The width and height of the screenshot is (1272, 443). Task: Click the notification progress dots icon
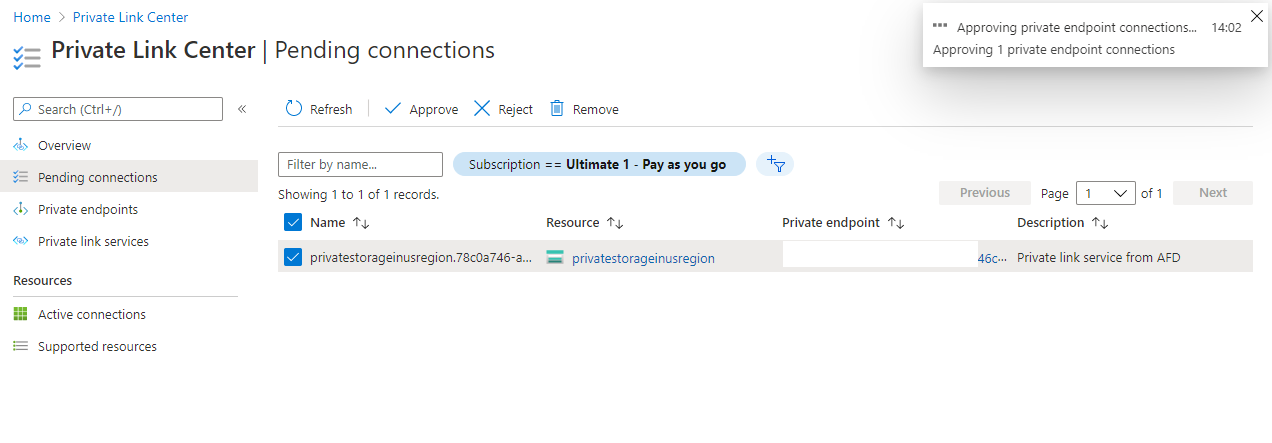[x=939, y=25]
